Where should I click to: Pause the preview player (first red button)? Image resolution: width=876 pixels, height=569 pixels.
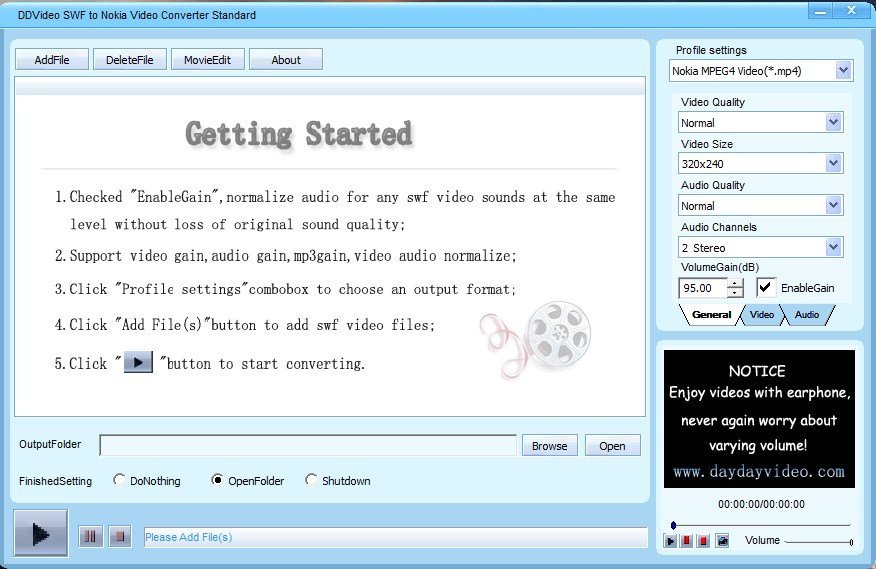[687, 540]
